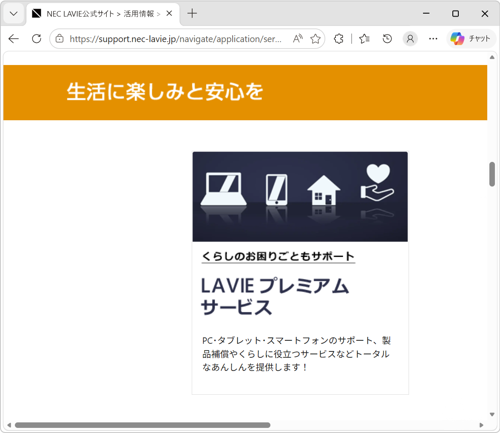Go back to previous page

14,39
